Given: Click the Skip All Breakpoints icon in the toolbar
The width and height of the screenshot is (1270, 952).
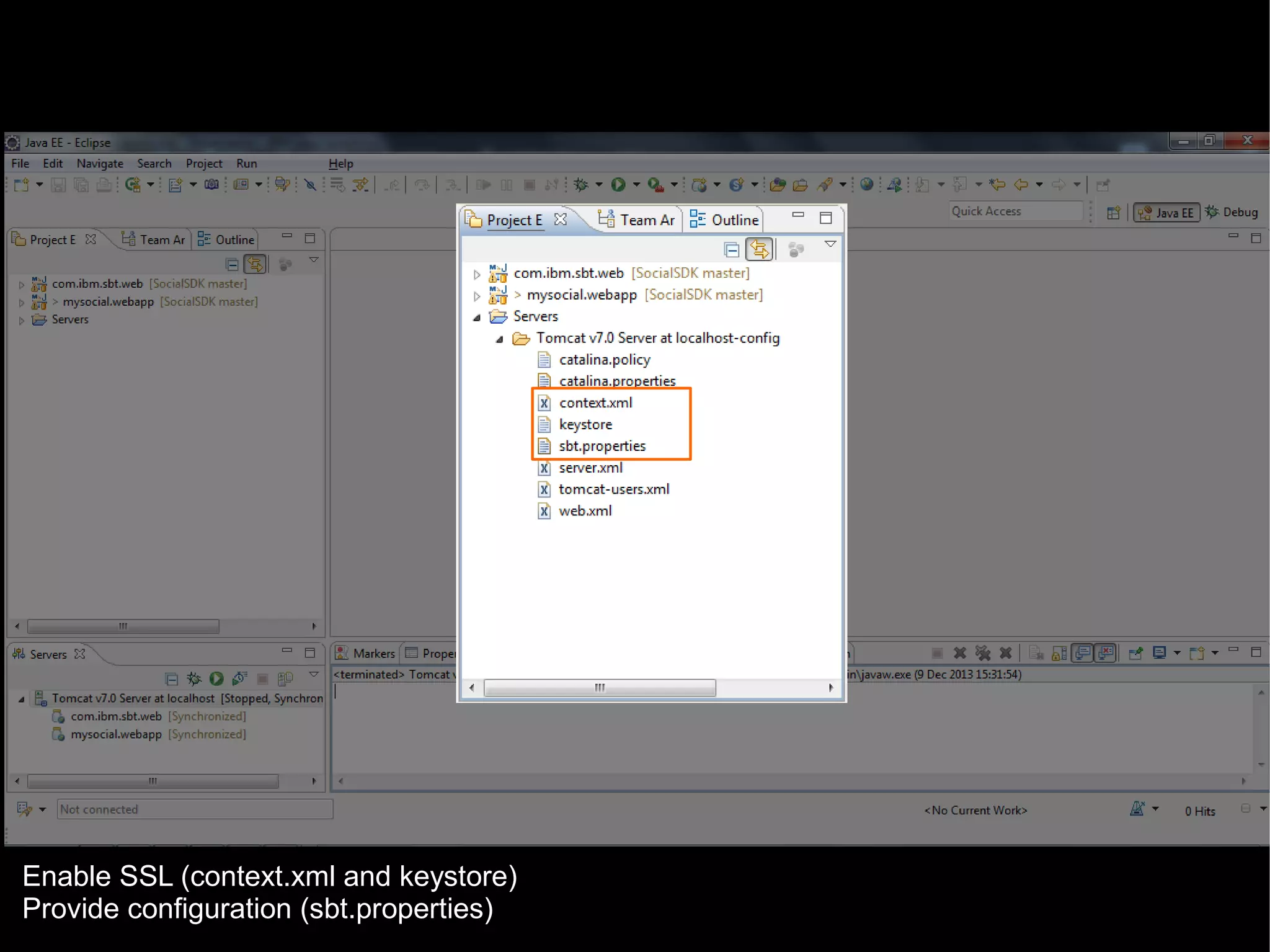Looking at the screenshot, I should coord(310,185).
